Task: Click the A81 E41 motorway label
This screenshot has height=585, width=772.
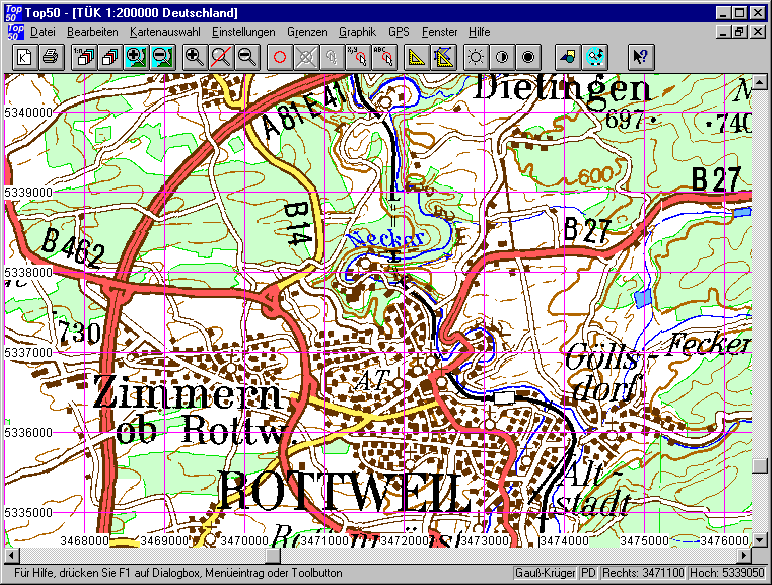Action: 303,111
